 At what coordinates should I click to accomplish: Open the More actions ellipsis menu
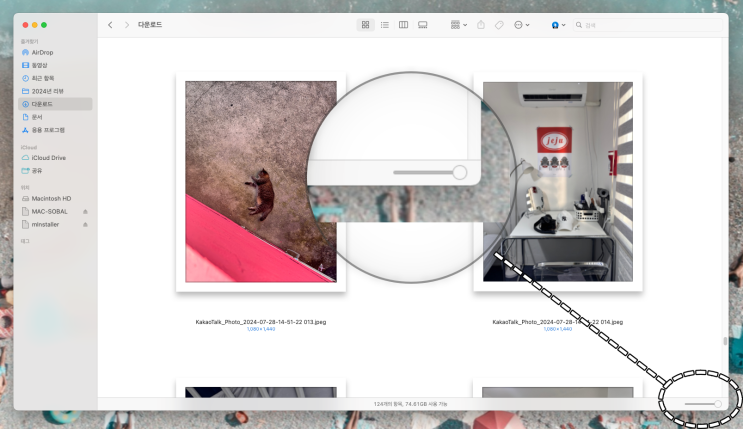click(x=522, y=25)
